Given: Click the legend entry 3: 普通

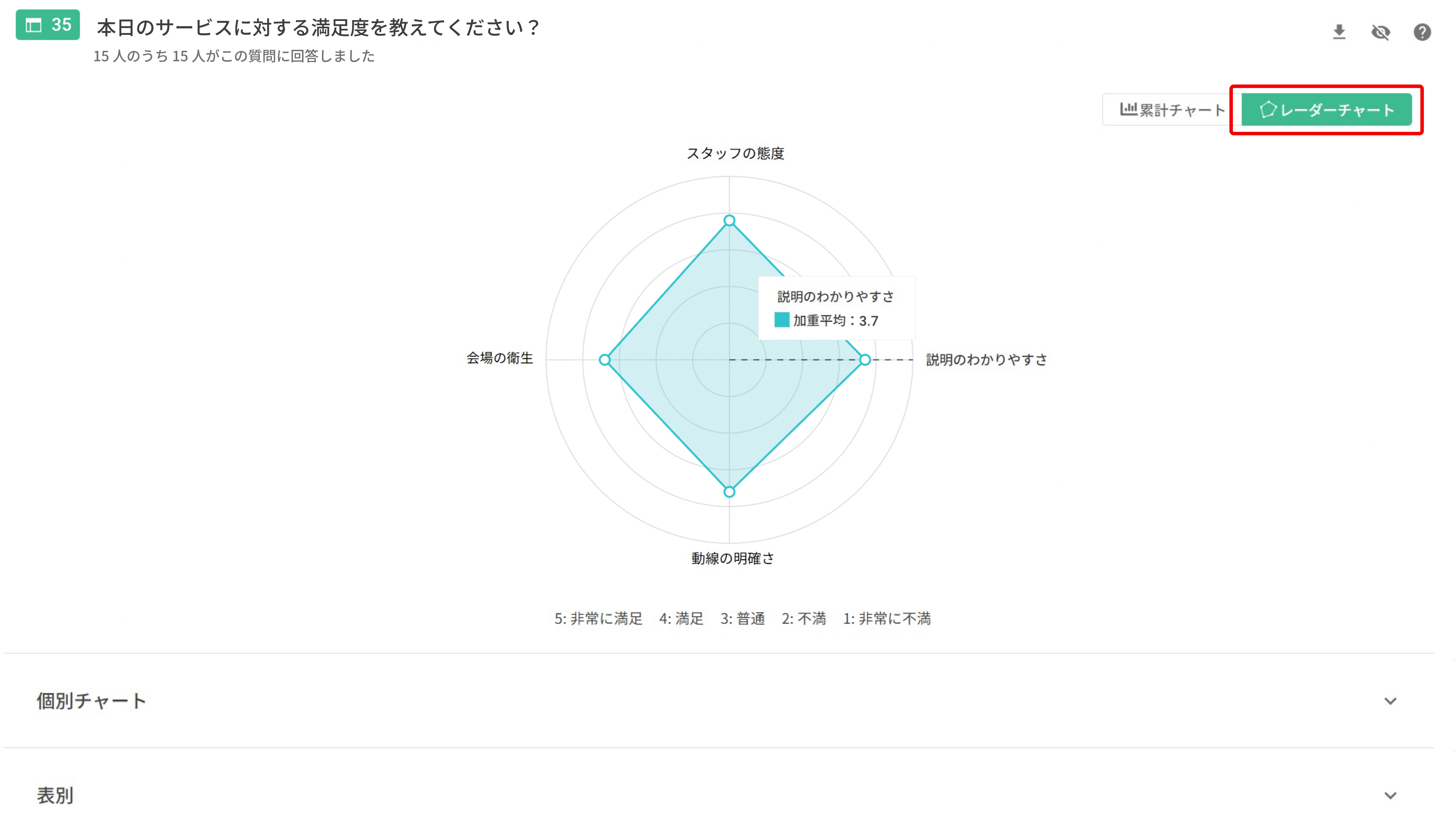Looking at the screenshot, I should [742, 619].
